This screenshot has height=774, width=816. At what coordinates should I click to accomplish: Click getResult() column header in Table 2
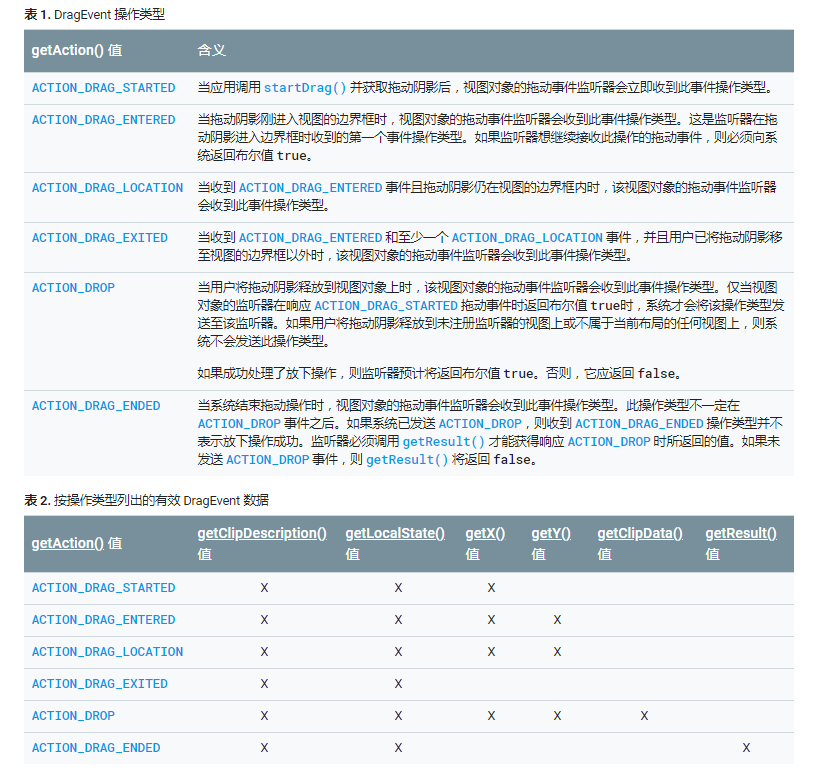pos(741,533)
